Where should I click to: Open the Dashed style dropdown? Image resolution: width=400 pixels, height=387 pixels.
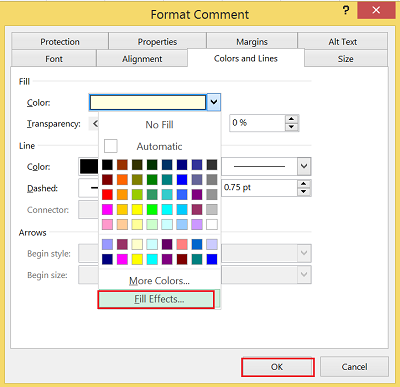pos(89,188)
